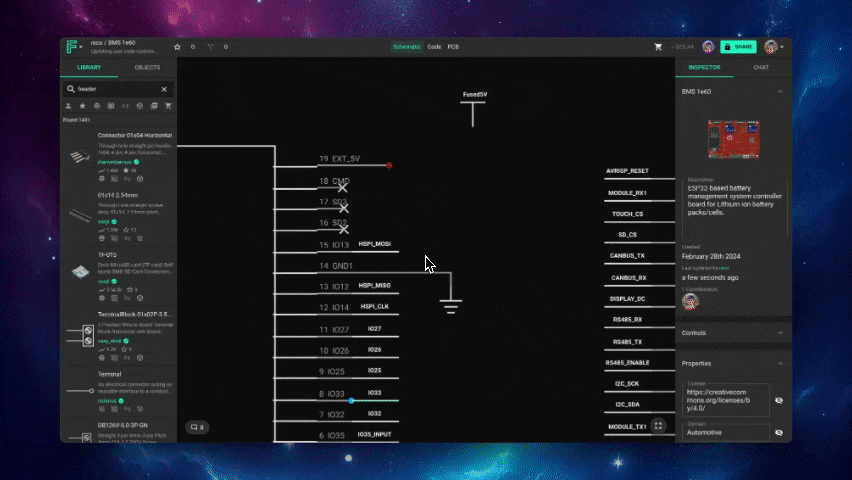Screen dimensions: 852x480
Task: Select the cart filter icon in the library
Action: click(x=168, y=106)
